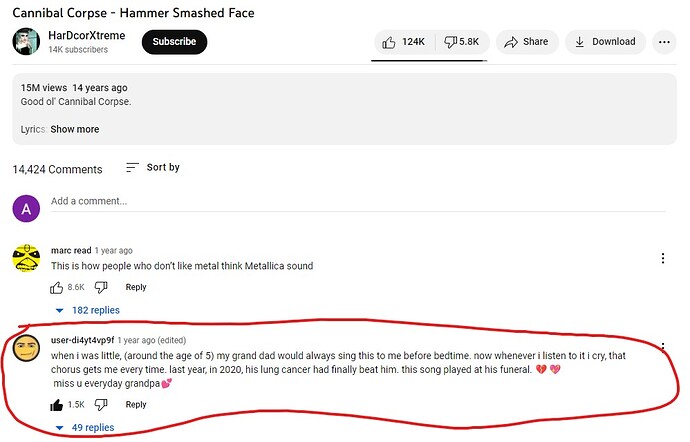Open the HarDcorXtreme channel name link
Image resolution: width=690 pixels, height=442 pixels.
tap(87, 35)
